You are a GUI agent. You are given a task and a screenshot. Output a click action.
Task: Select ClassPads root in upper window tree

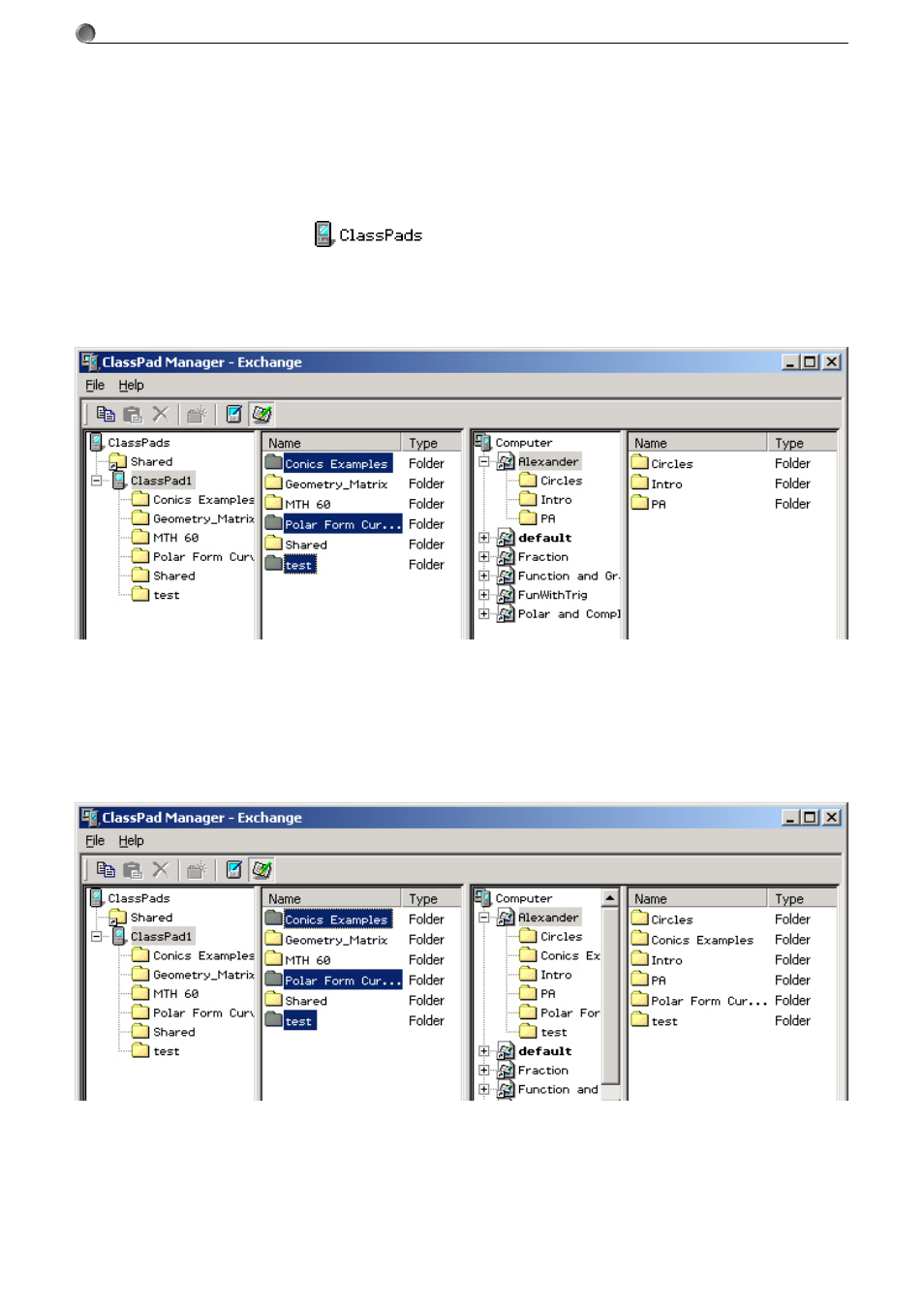tap(139, 443)
